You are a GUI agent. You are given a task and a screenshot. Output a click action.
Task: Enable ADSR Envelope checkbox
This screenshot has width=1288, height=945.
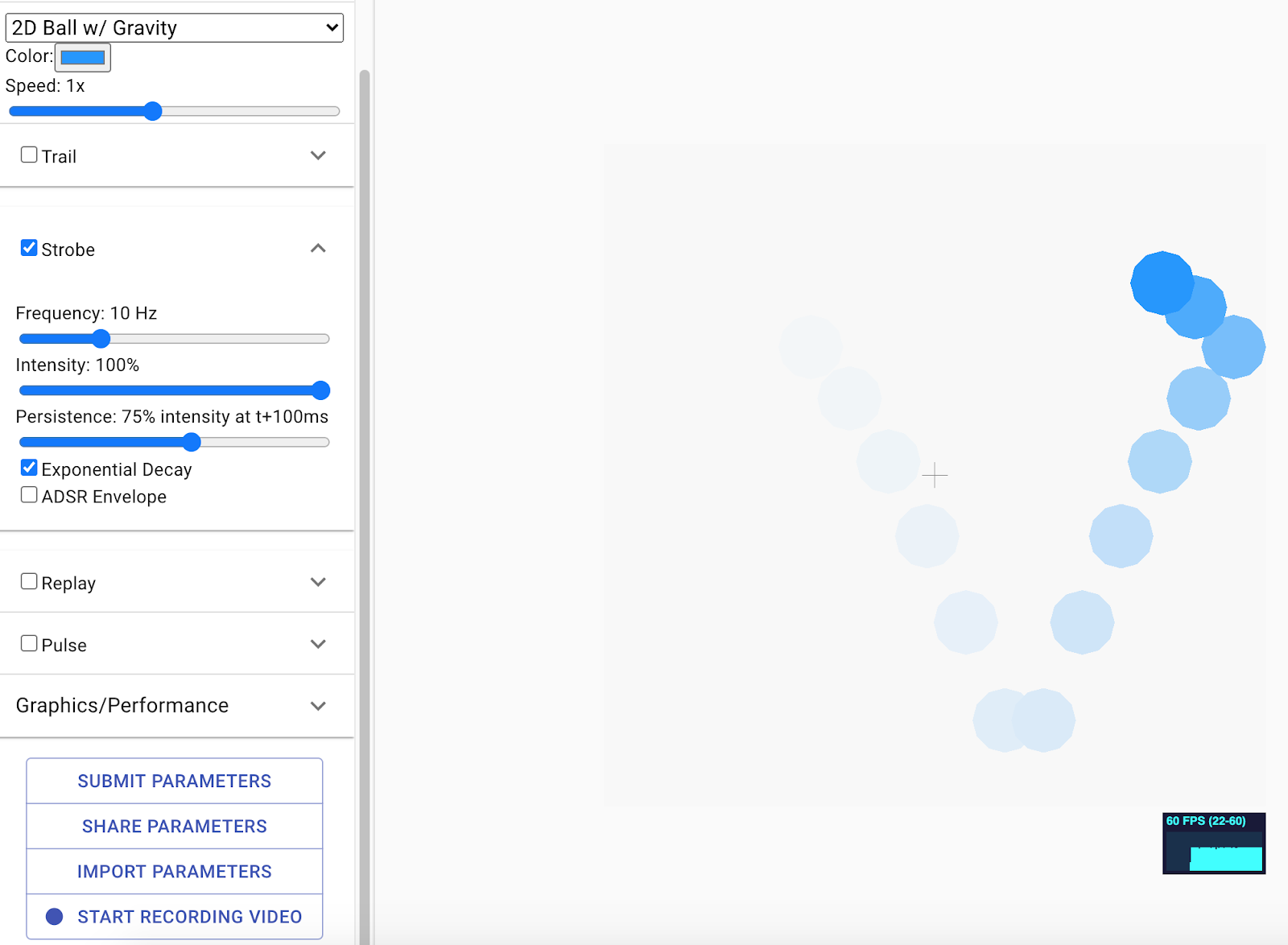[x=29, y=495]
